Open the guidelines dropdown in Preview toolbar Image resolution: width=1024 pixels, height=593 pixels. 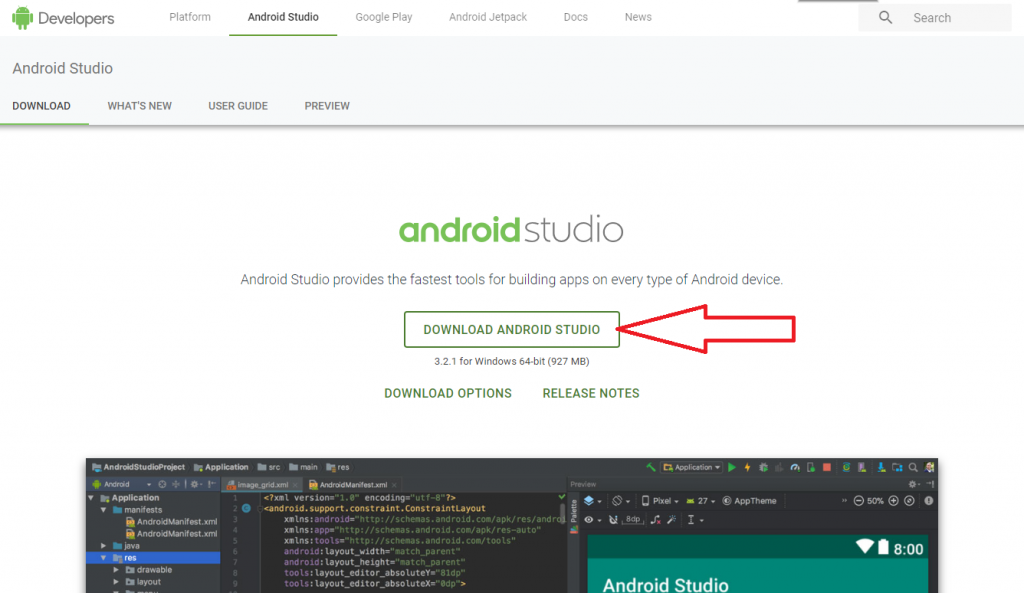coord(695,520)
